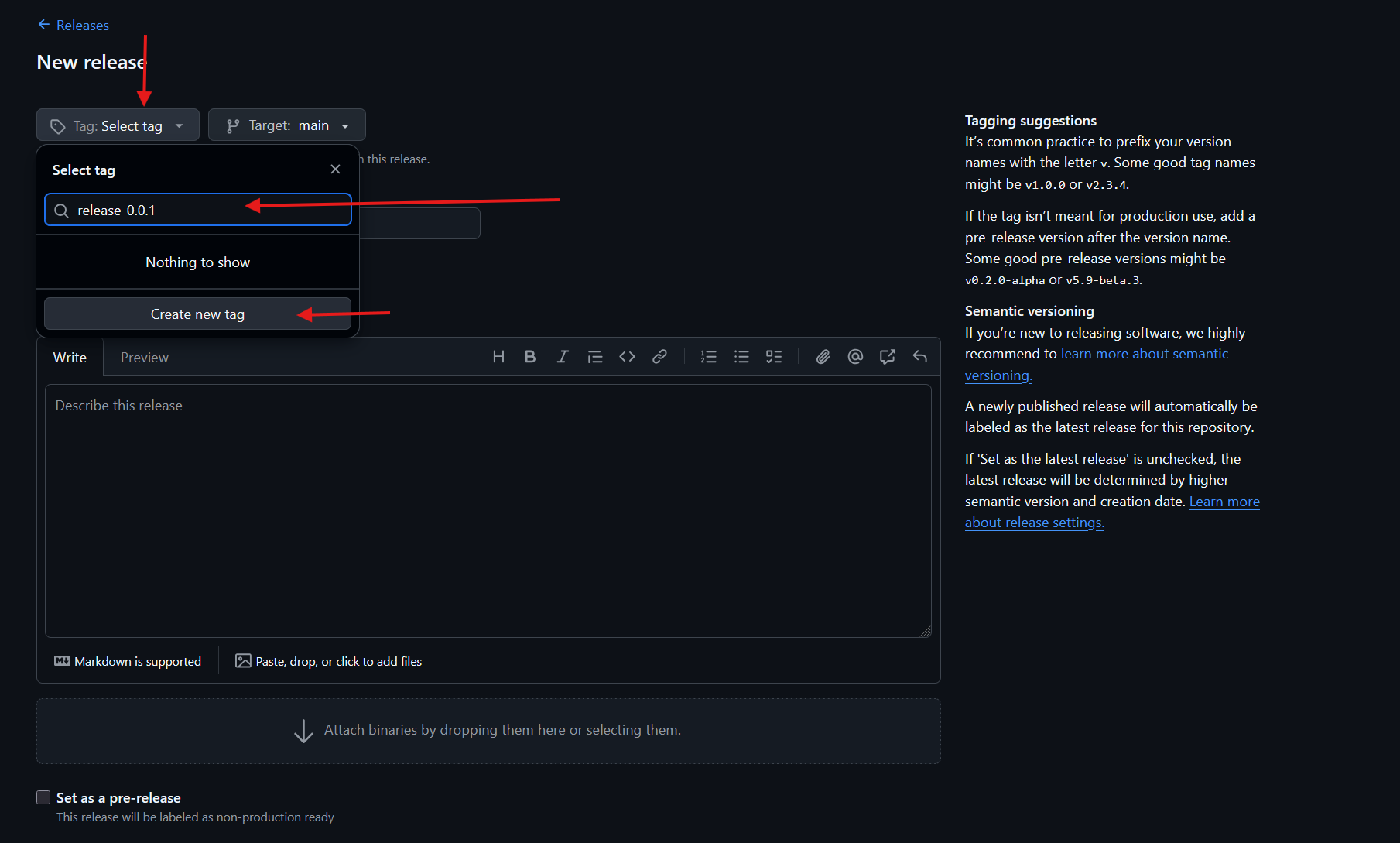Select the Write tab
Viewport: 1400px width, 843px height.
point(70,358)
